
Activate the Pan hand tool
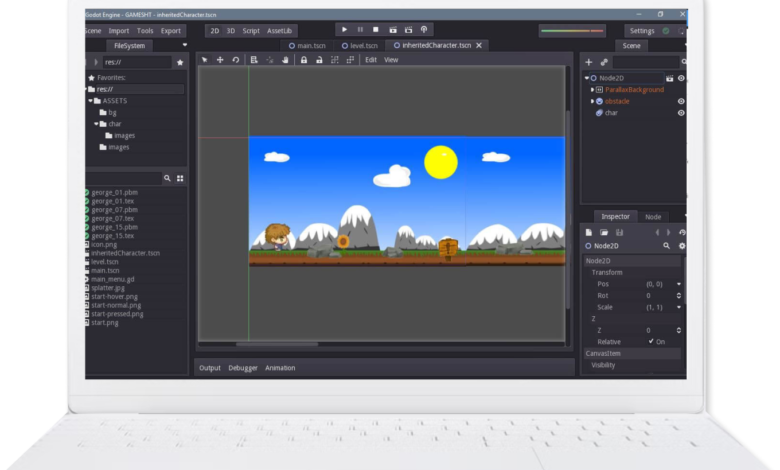[285, 60]
